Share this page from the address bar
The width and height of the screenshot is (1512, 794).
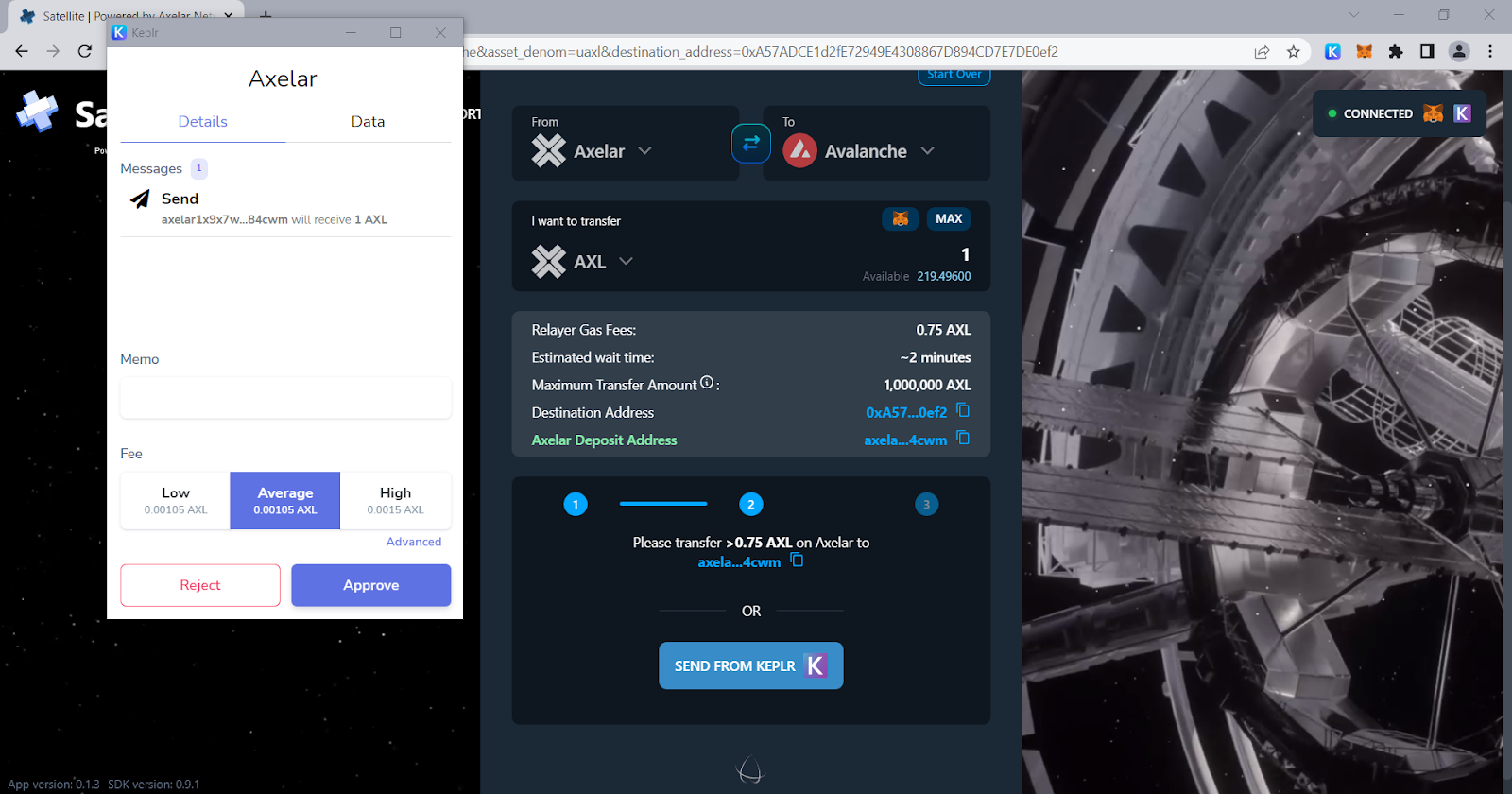pyautogui.click(x=1262, y=52)
